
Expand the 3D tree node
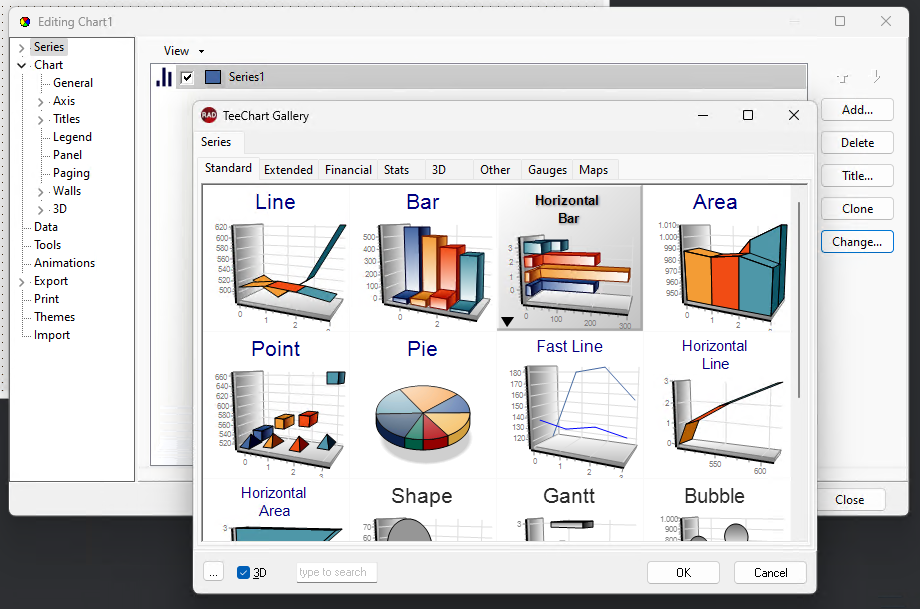click(x=40, y=209)
